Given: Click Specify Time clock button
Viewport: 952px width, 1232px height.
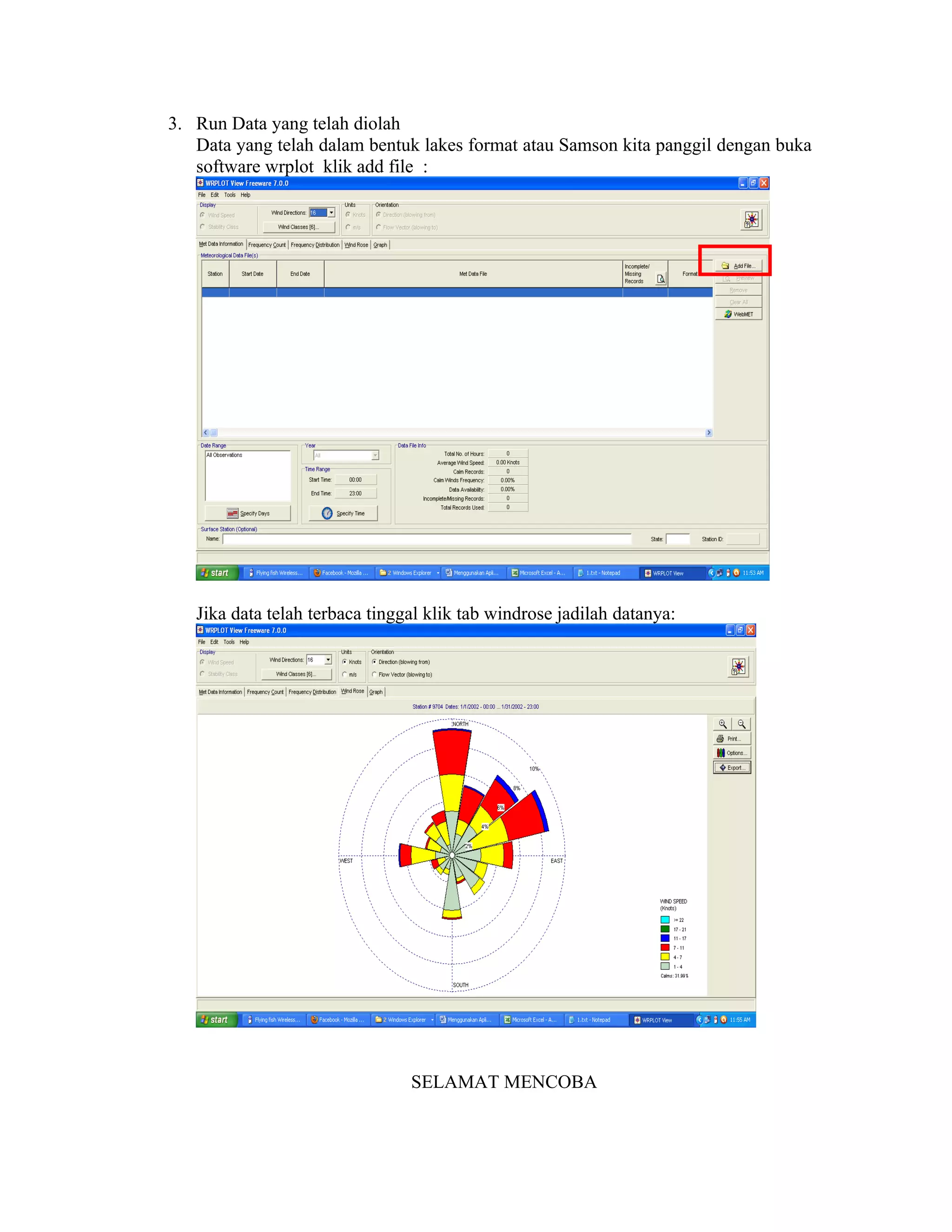Looking at the screenshot, I should (344, 513).
